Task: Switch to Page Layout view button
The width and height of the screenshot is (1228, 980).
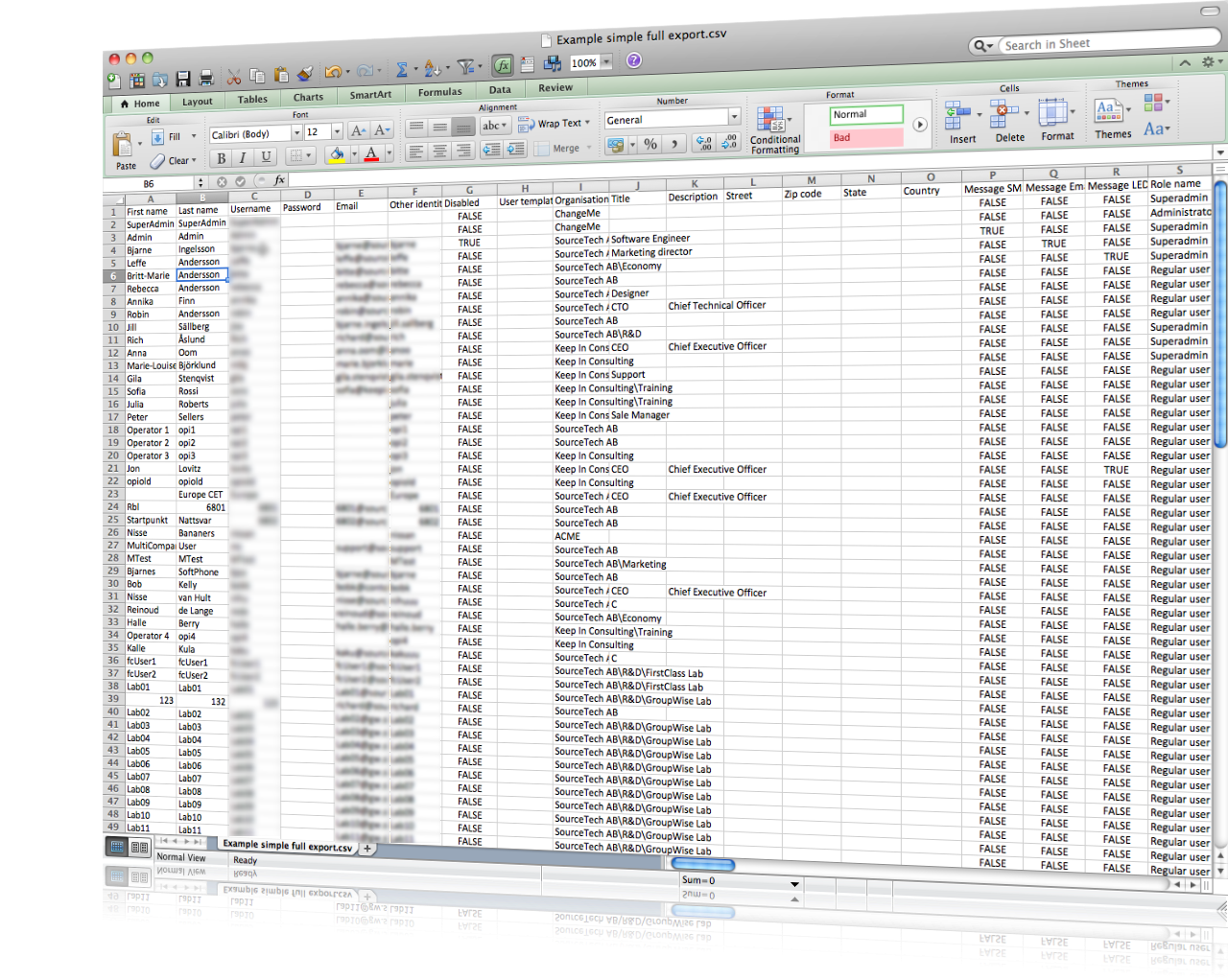Action: coord(139,848)
